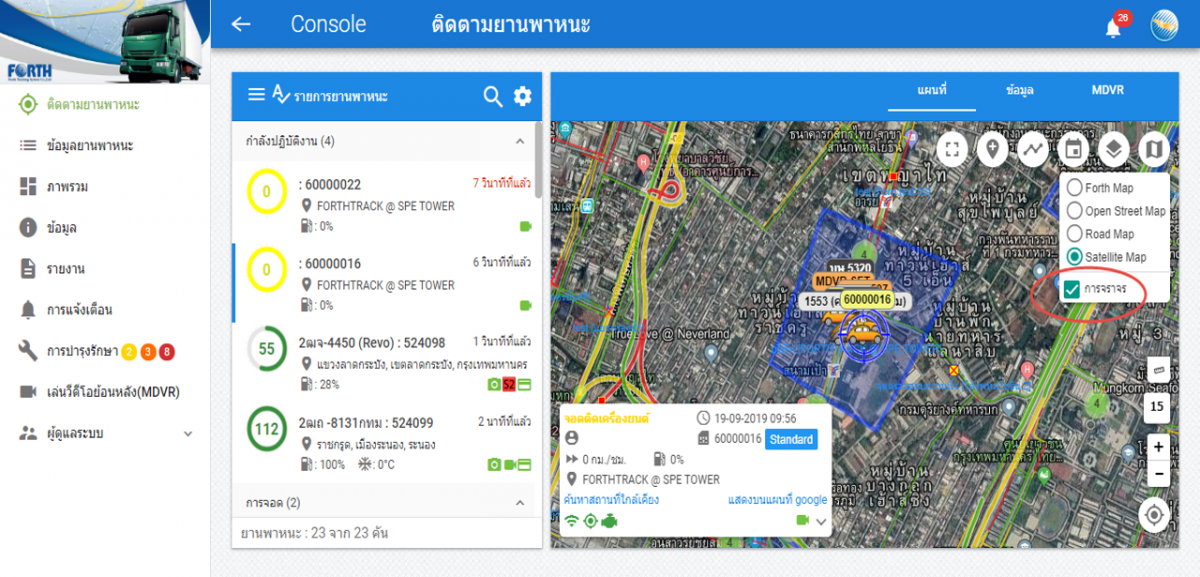Click the current location target icon bottom right
This screenshot has width=1200, height=577.
pyautogui.click(x=1154, y=514)
